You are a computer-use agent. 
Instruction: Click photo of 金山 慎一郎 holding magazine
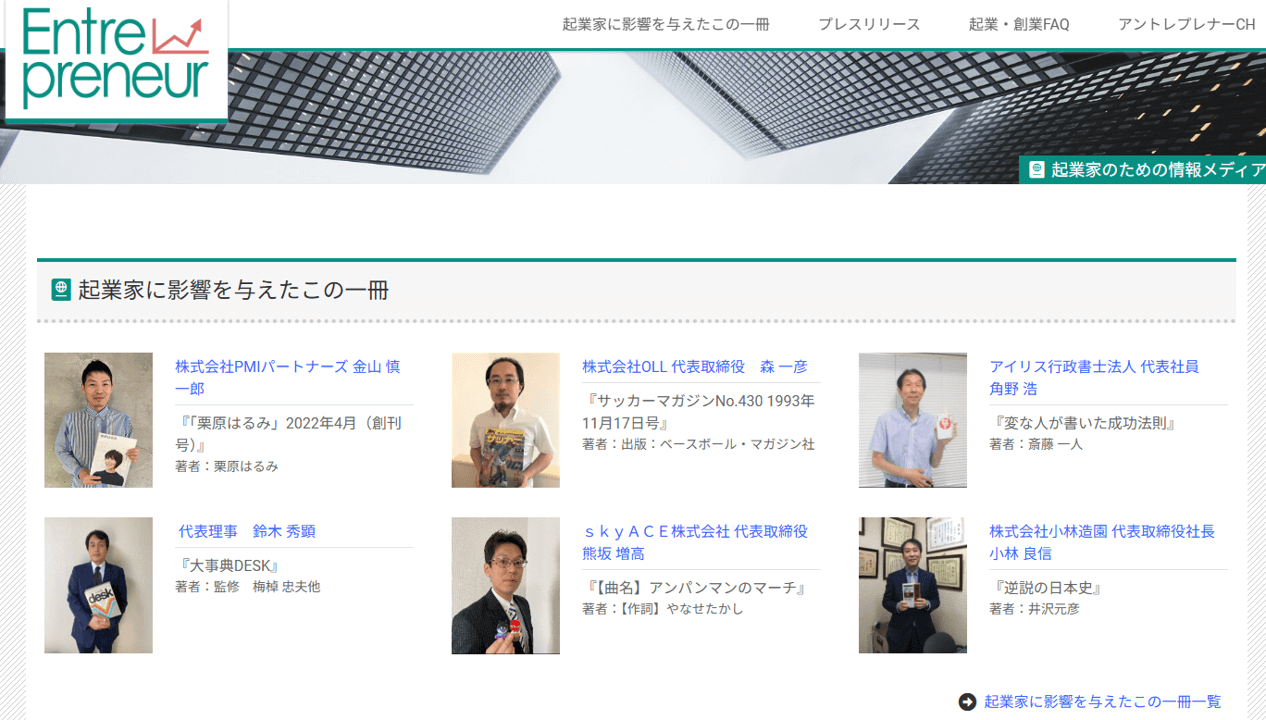click(x=98, y=420)
